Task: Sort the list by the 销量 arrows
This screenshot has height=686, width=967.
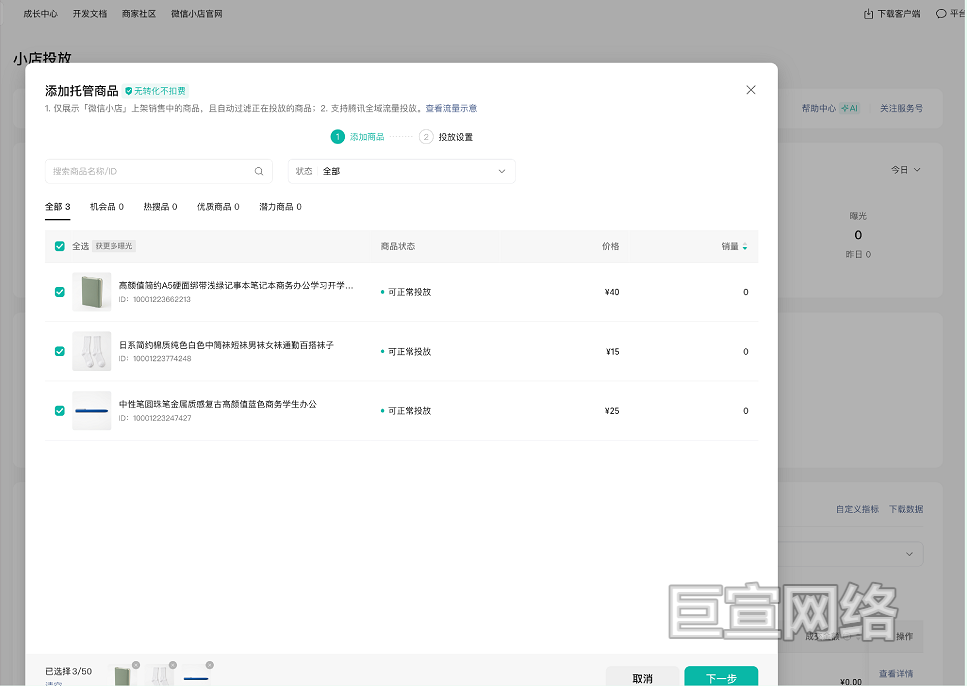Action: (x=745, y=246)
